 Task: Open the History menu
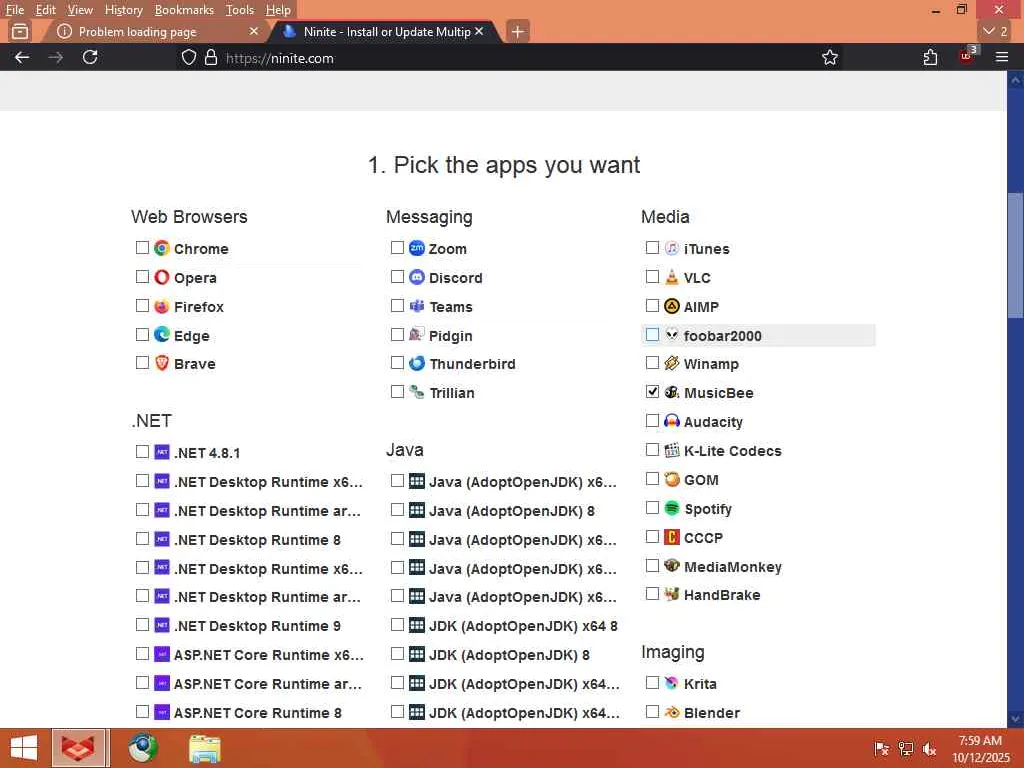[123, 10]
